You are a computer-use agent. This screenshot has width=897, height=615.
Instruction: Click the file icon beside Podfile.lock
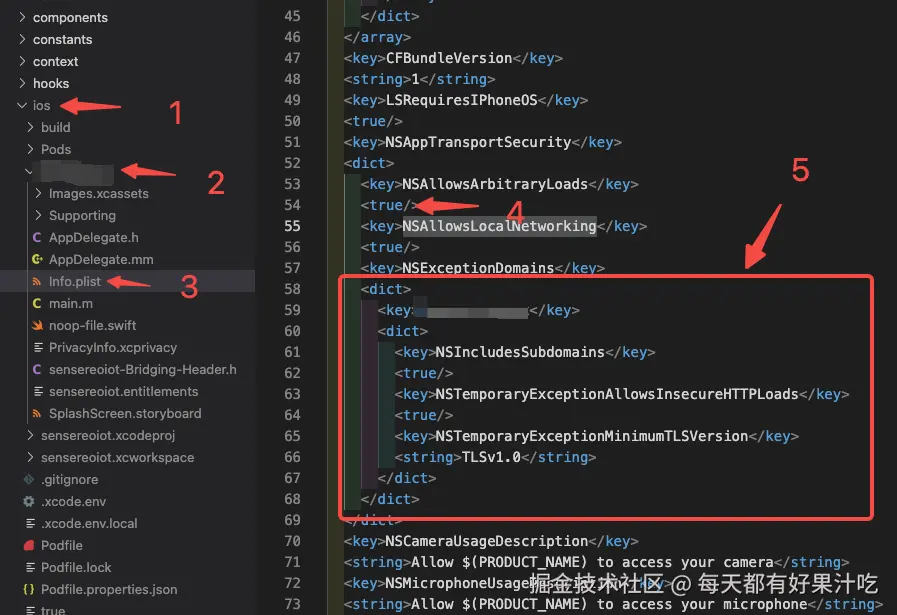pyautogui.click(x=30, y=568)
